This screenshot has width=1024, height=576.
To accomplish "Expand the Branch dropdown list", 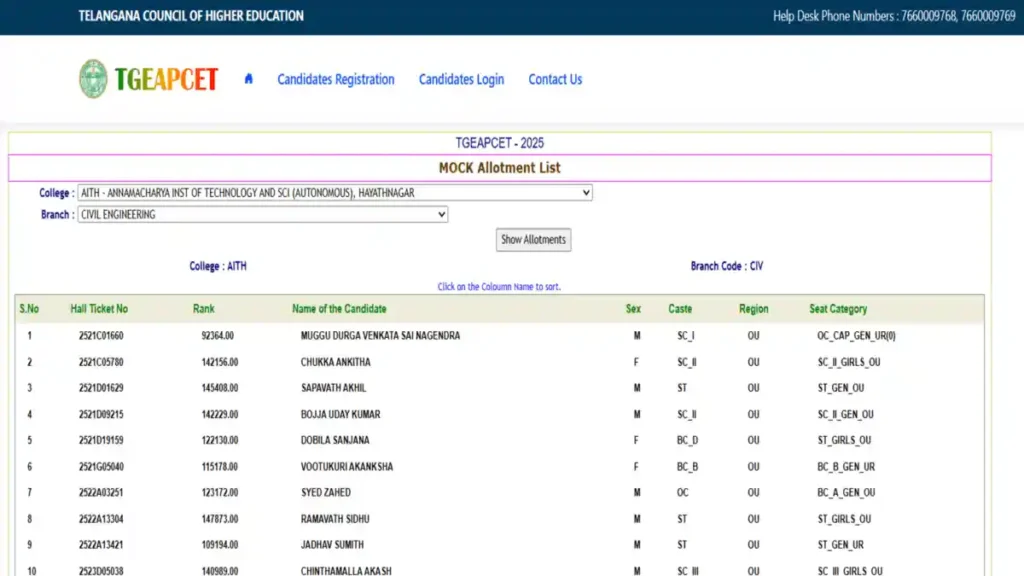I will pos(263,214).
